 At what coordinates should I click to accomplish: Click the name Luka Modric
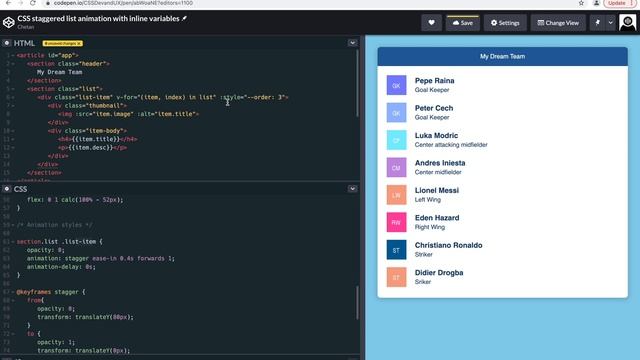click(436, 136)
